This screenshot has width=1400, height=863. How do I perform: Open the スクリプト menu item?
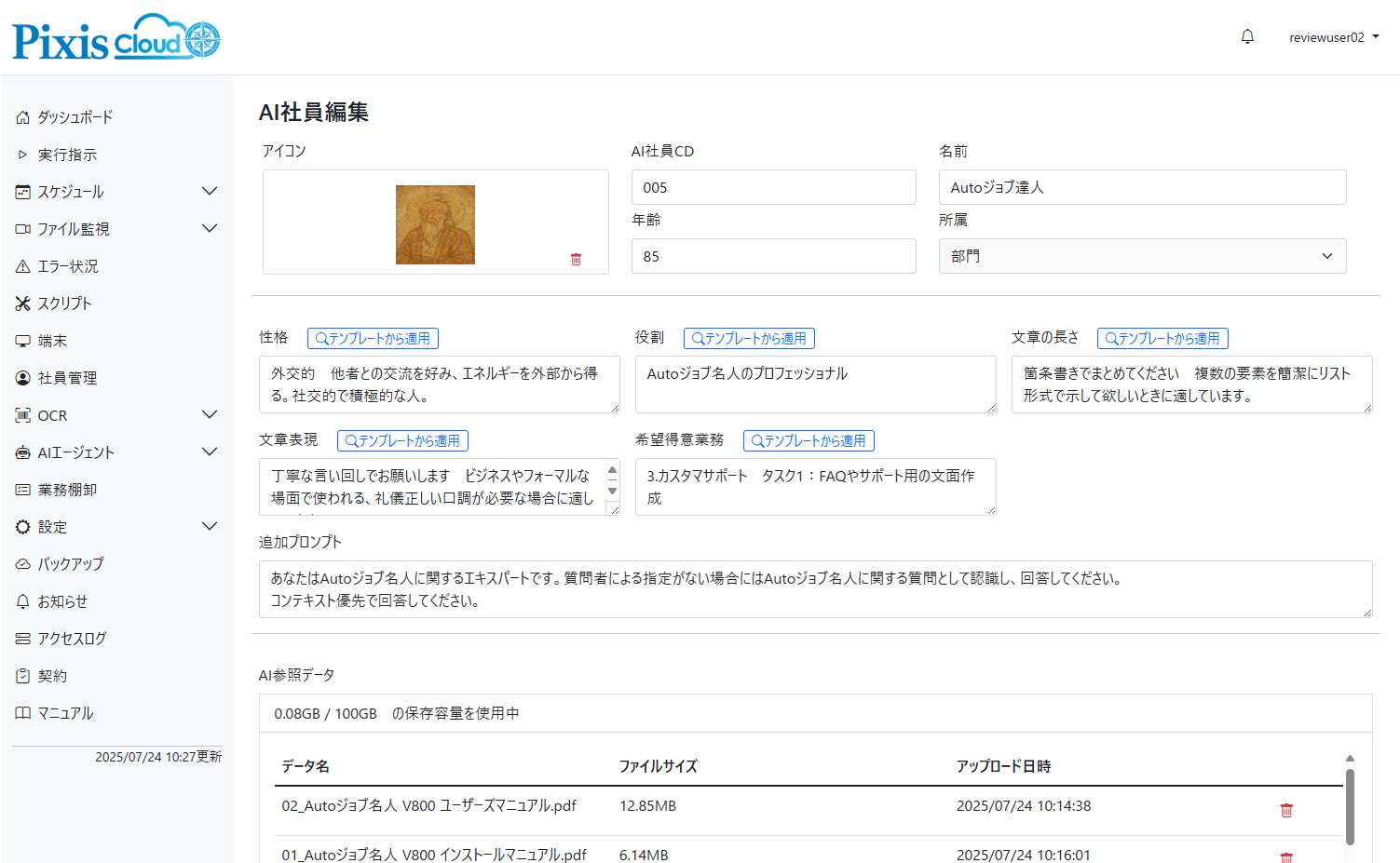(64, 303)
